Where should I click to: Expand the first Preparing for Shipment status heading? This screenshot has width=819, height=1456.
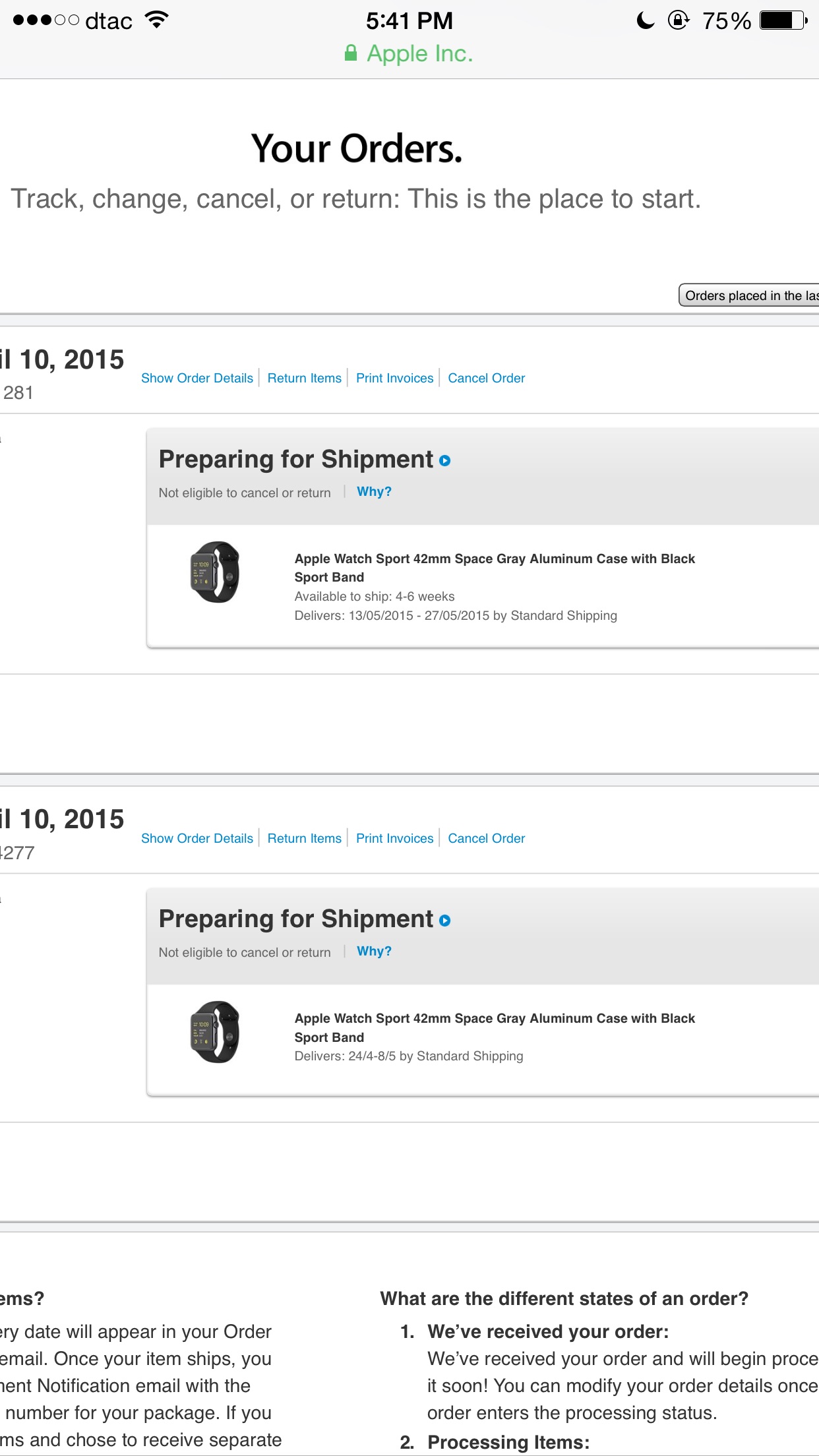296,460
